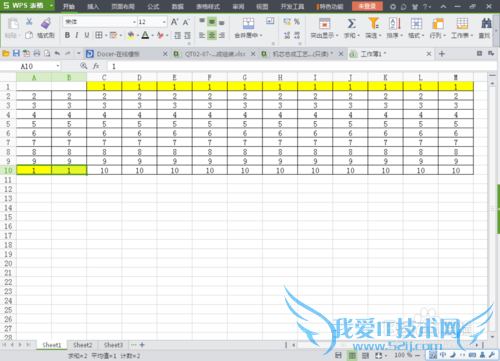The image size is (500, 361).
Task: Toggle middle vertical alignment
Action: click(212, 22)
